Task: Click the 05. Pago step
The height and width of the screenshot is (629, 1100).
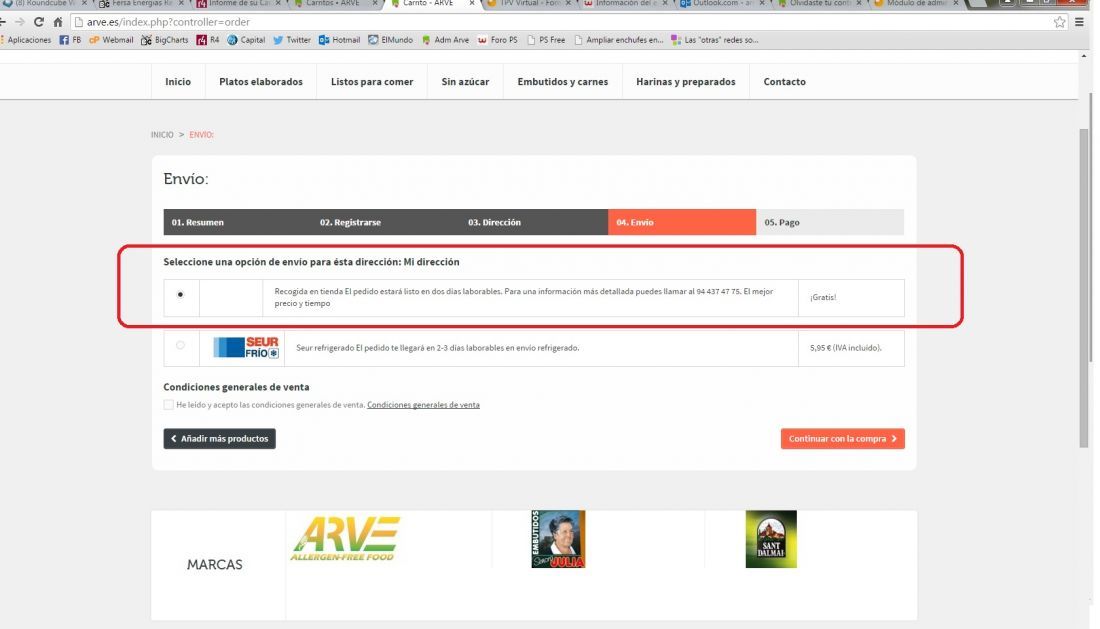Action: [830, 222]
